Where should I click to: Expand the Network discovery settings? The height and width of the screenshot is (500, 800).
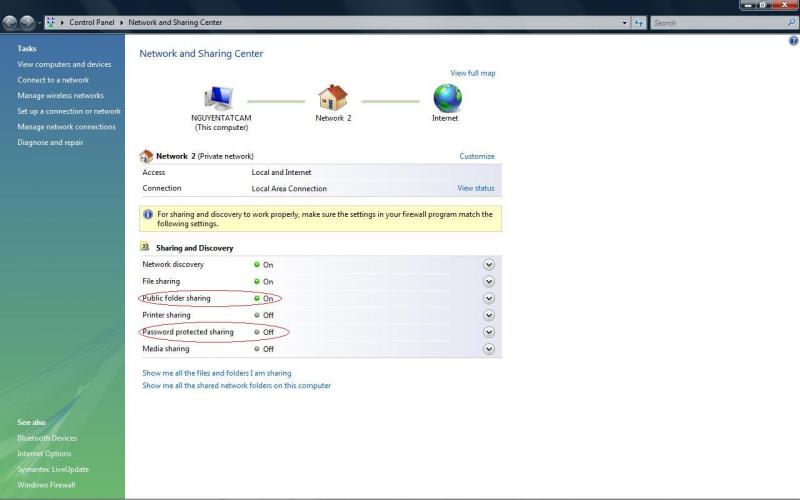(489, 265)
